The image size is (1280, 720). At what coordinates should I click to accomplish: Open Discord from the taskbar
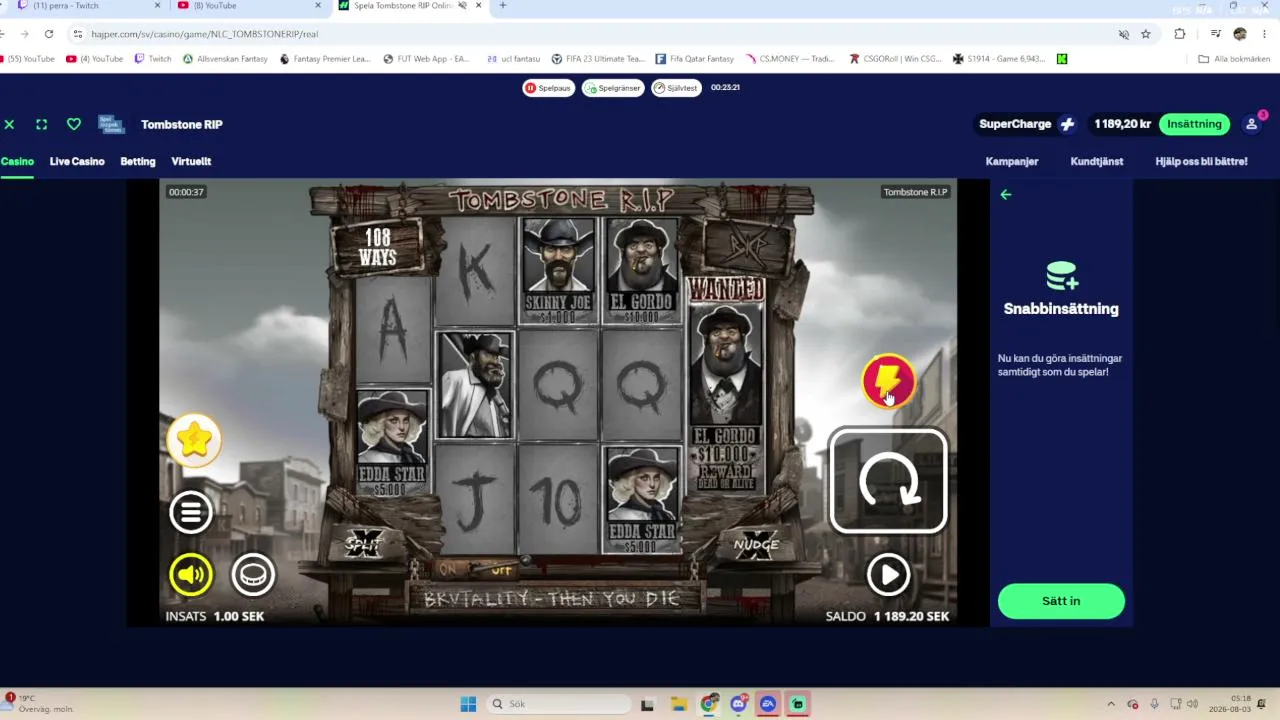(x=738, y=704)
